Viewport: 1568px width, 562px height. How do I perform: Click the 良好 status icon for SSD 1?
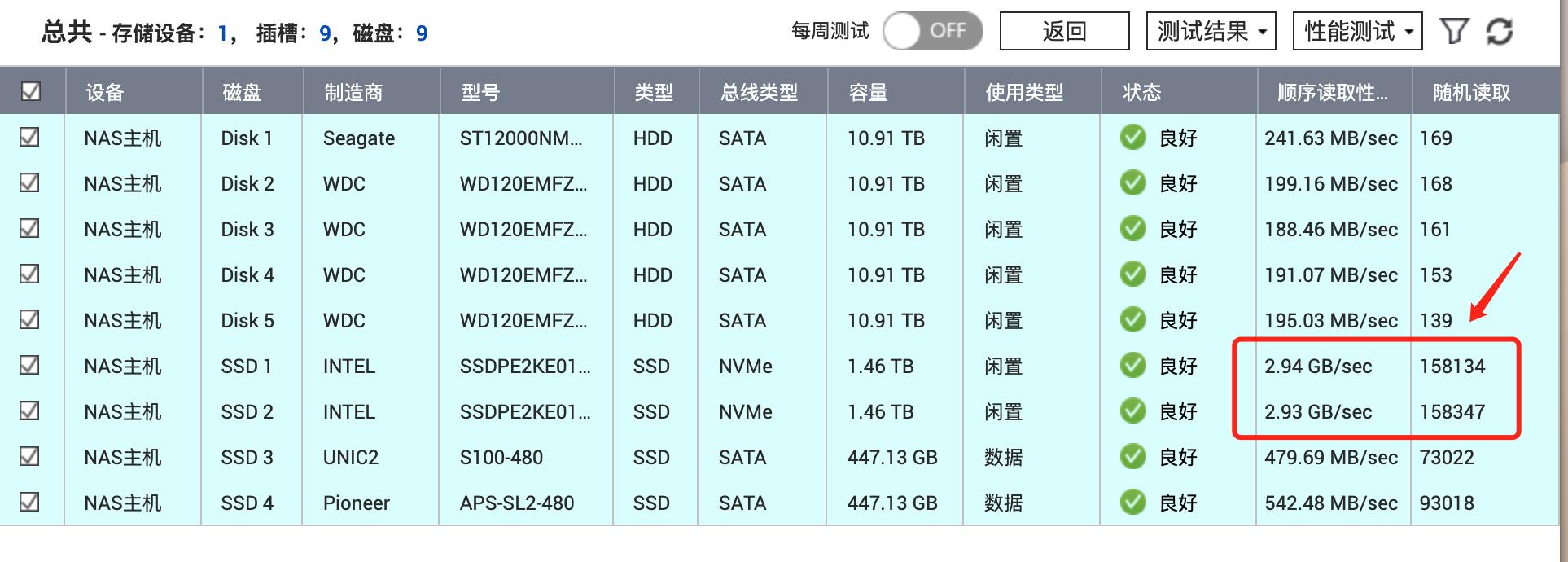point(1132,366)
